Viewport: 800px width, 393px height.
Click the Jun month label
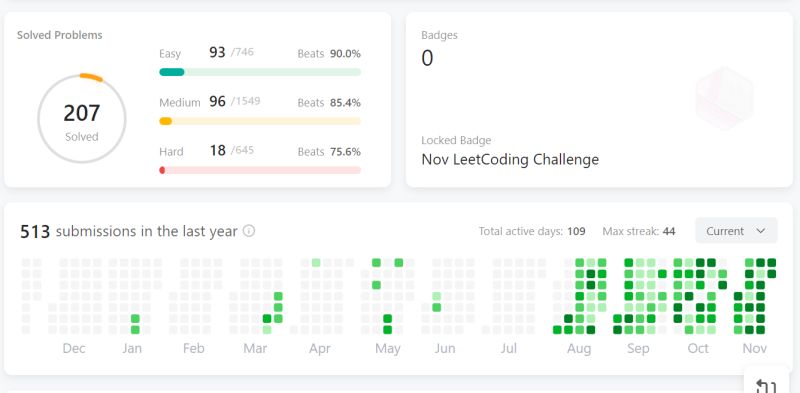coord(445,349)
